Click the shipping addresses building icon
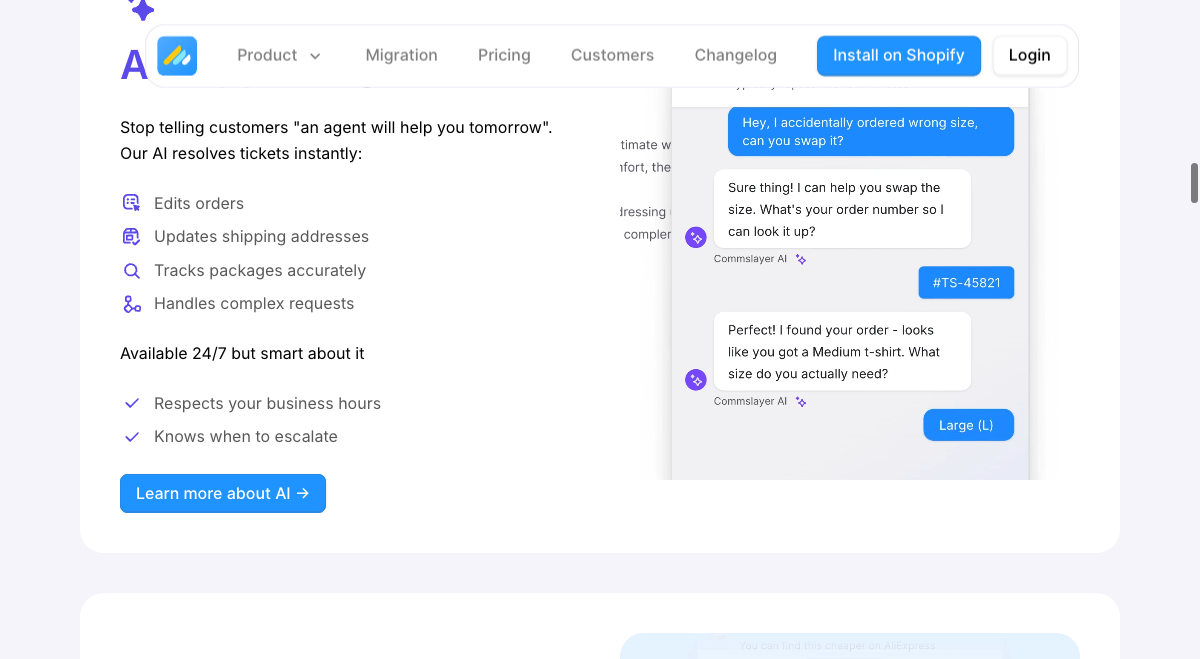This screenshot has width=1200, height=659. click(131, 235)
